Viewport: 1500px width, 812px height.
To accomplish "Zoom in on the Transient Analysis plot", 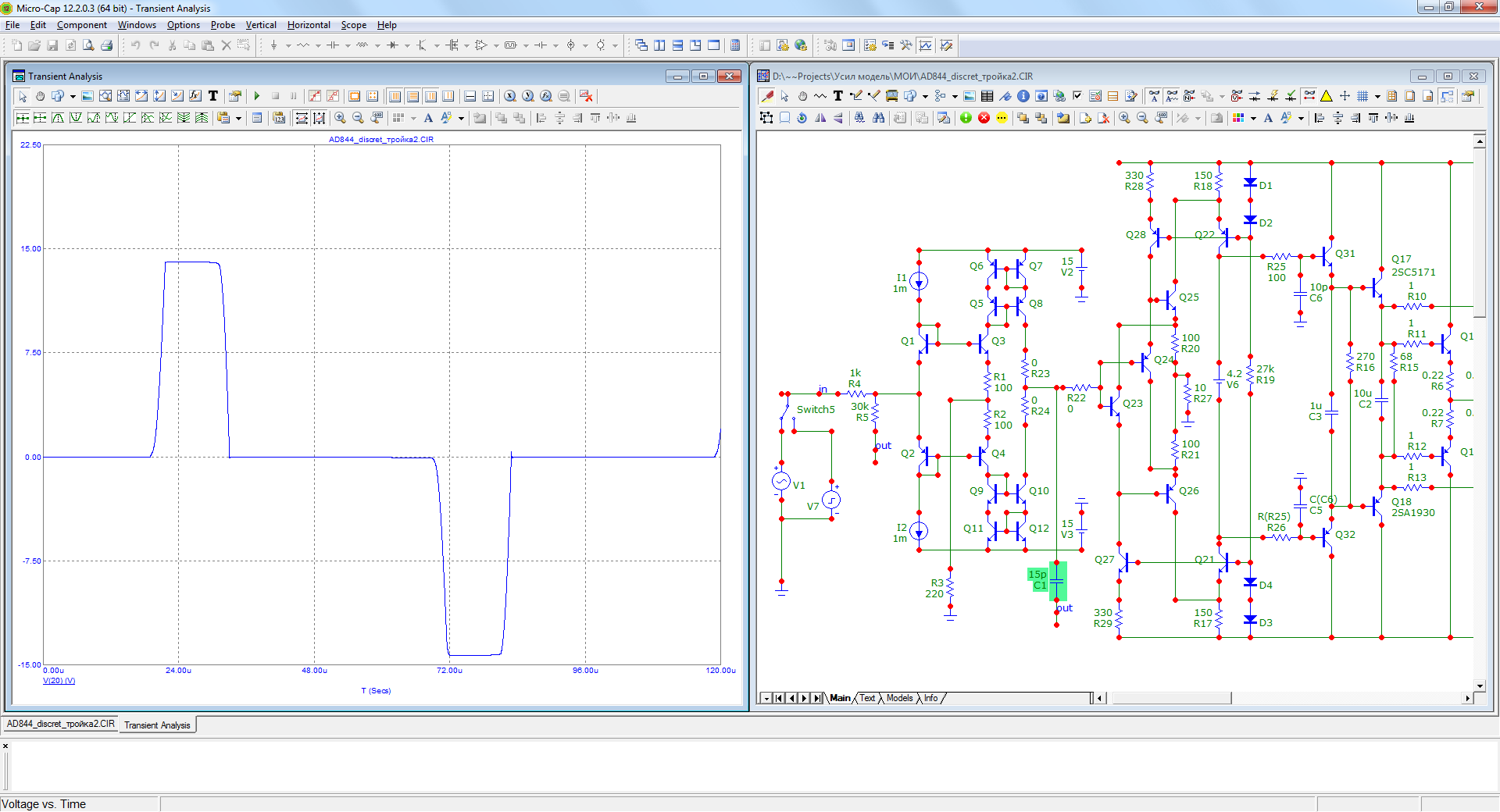I will click(x=340, y=118).
